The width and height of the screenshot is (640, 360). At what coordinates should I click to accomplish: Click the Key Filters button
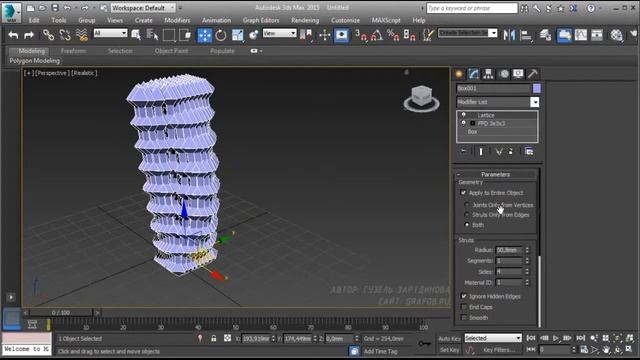coord(499,350)
